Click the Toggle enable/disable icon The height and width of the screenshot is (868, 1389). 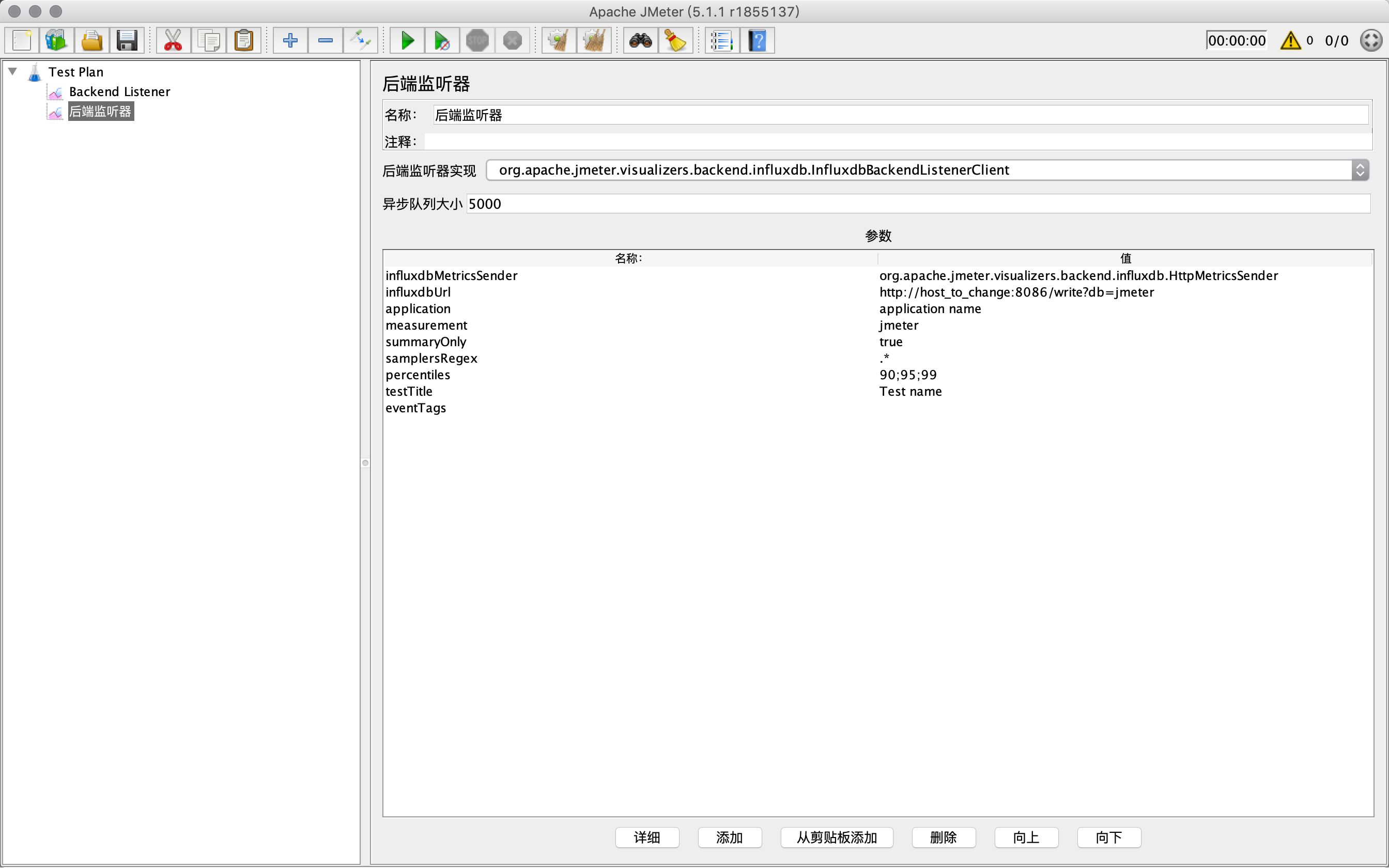coord(361,41)
